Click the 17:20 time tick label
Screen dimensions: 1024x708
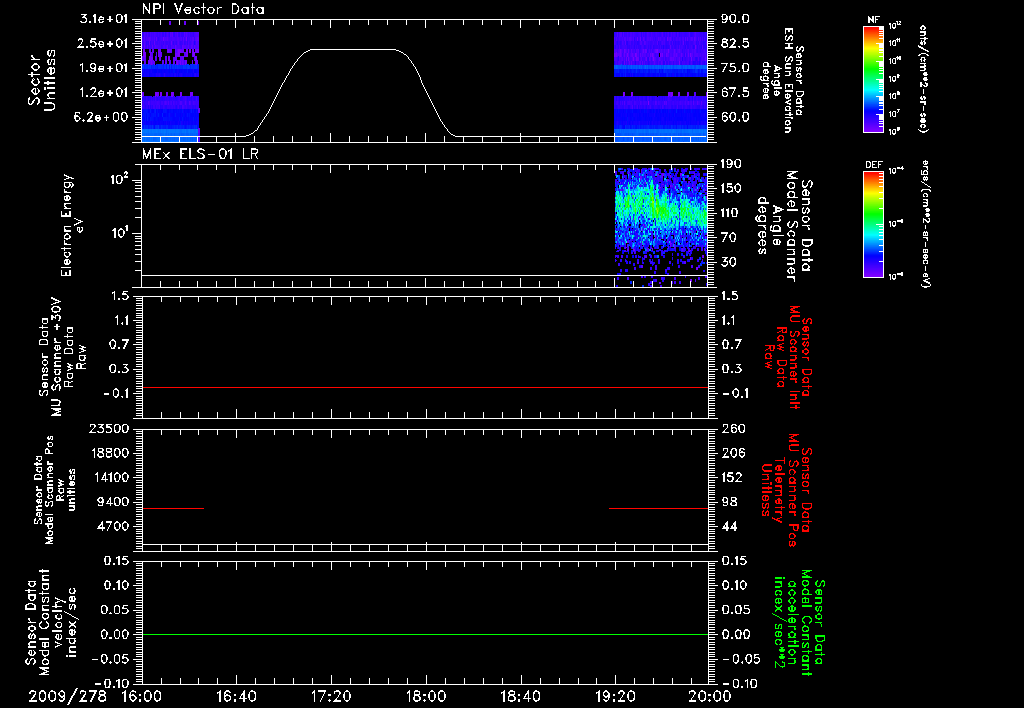[x=331, y=696]
